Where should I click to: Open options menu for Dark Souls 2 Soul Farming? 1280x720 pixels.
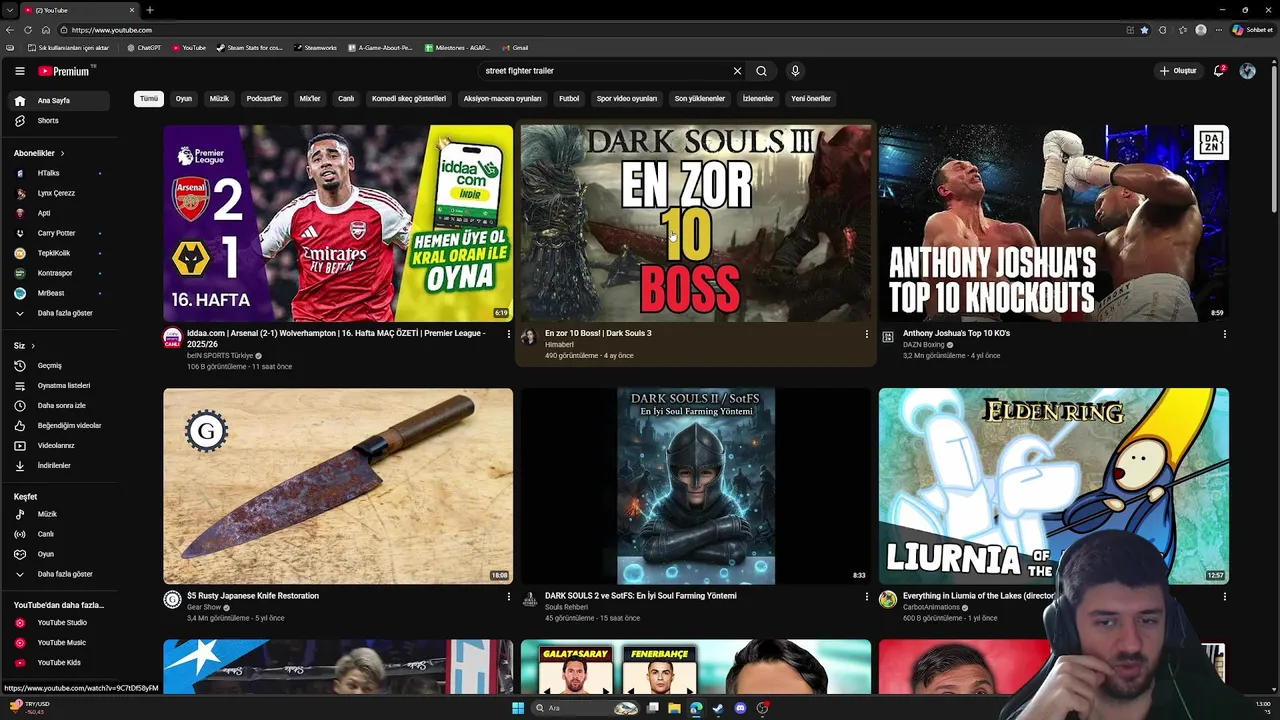click(x=866, y=597)
